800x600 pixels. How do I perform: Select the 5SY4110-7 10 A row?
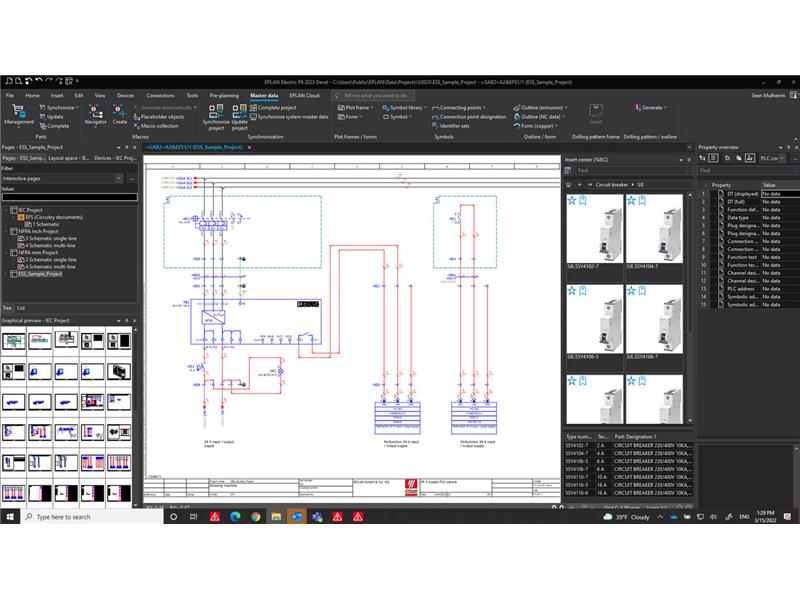[629, 477]
